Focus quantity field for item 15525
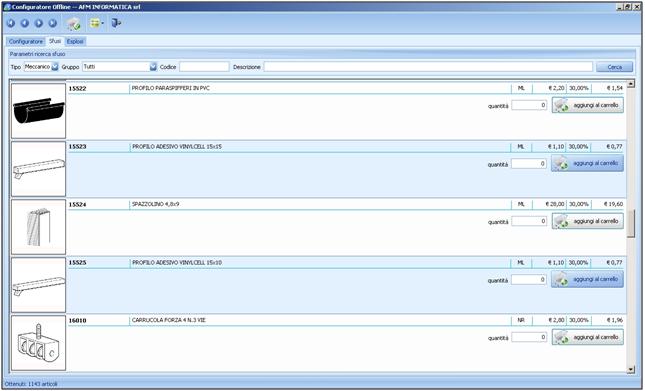This screenshot has width=645, height=391. [529, 280]
